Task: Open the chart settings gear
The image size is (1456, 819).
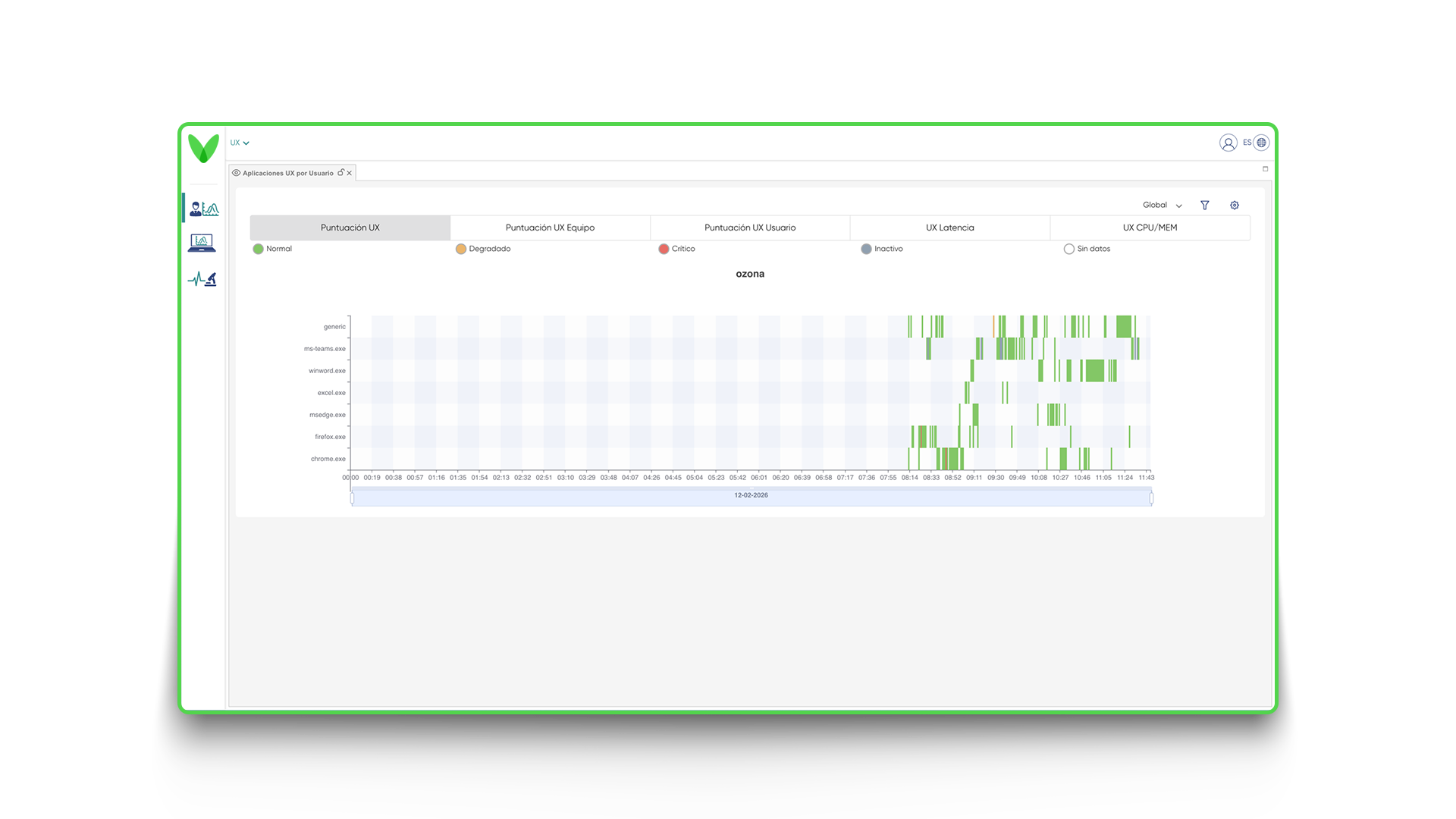Action: coord(1235,206)
